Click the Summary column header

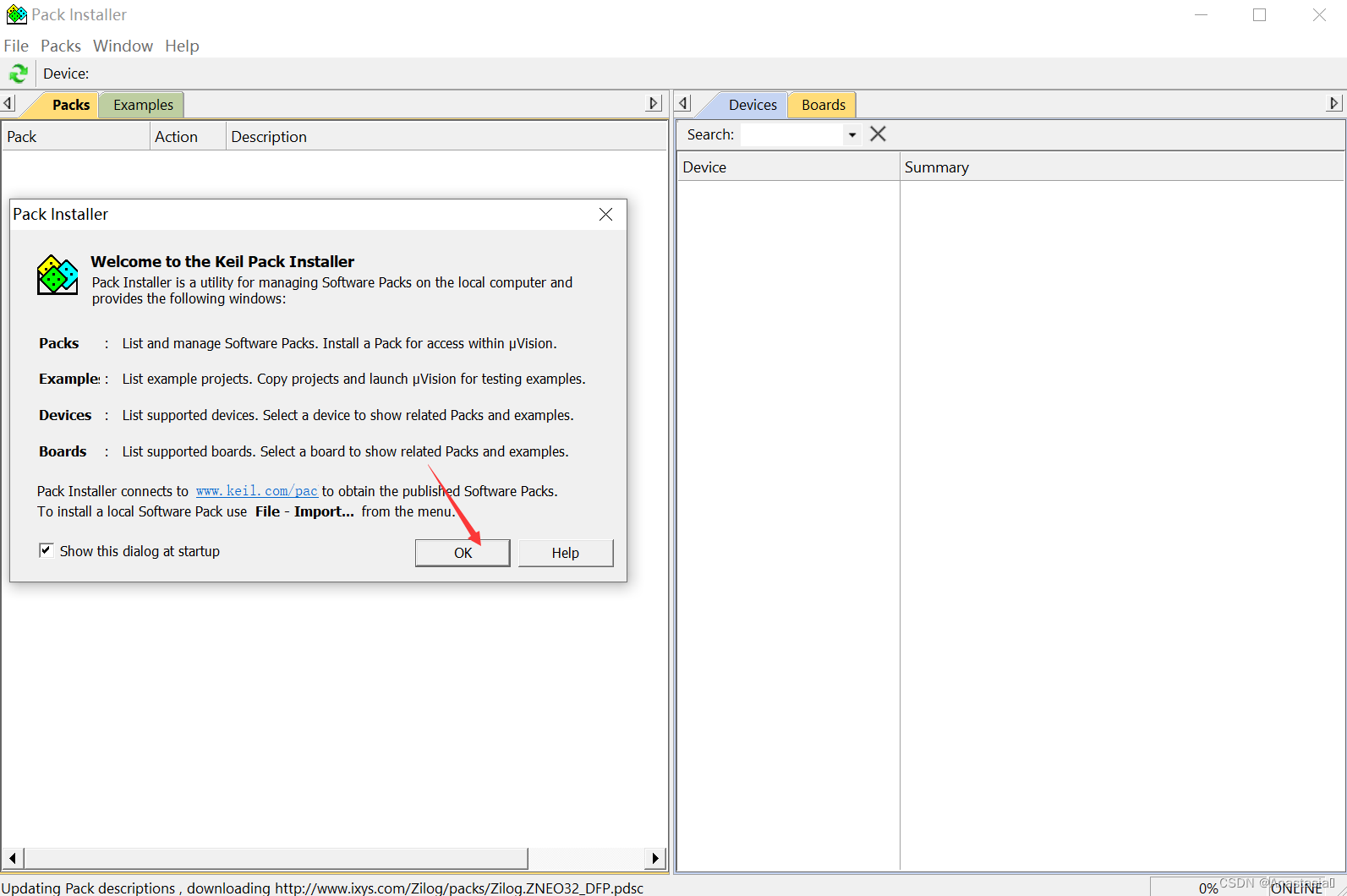click(1122, 167)
